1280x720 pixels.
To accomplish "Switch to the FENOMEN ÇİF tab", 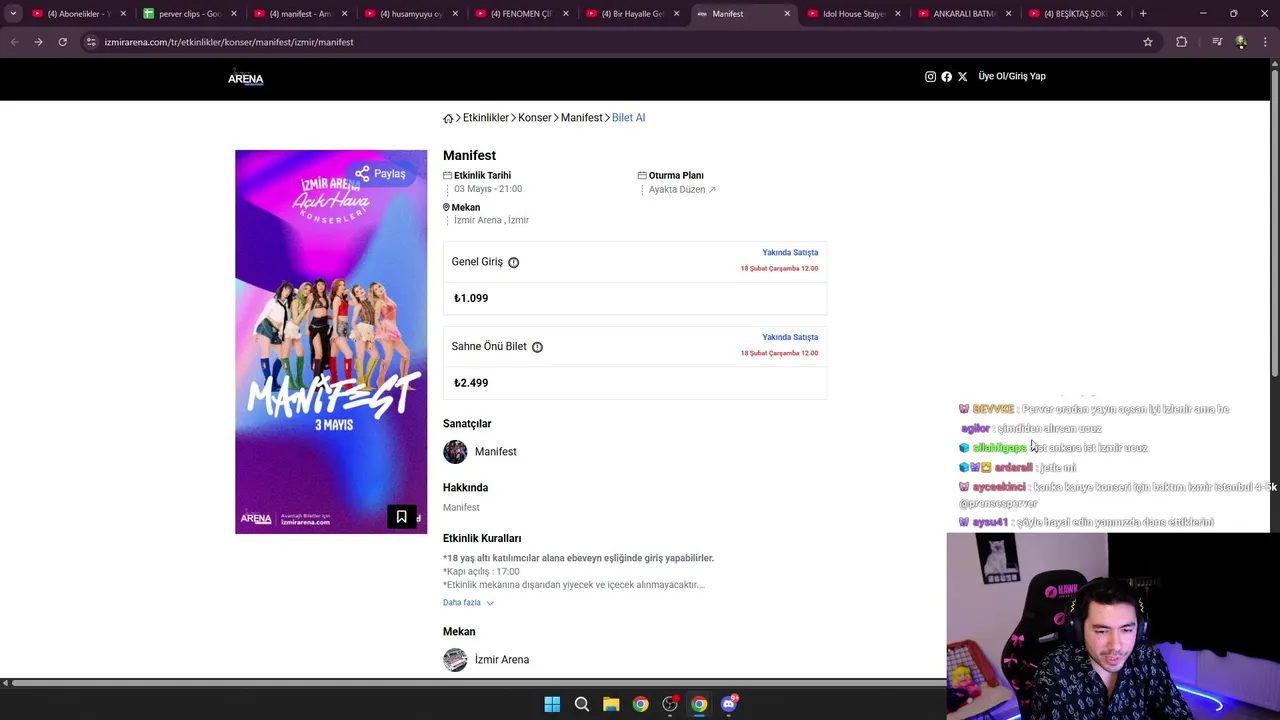I will pyautogui.click(x=521, y=14).
